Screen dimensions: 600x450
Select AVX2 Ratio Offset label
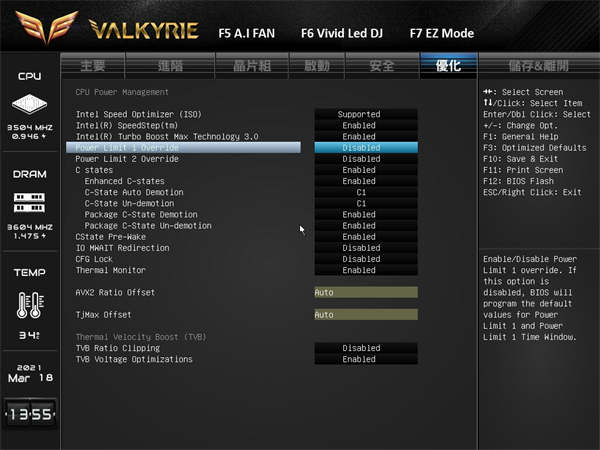tap(115, 292)
